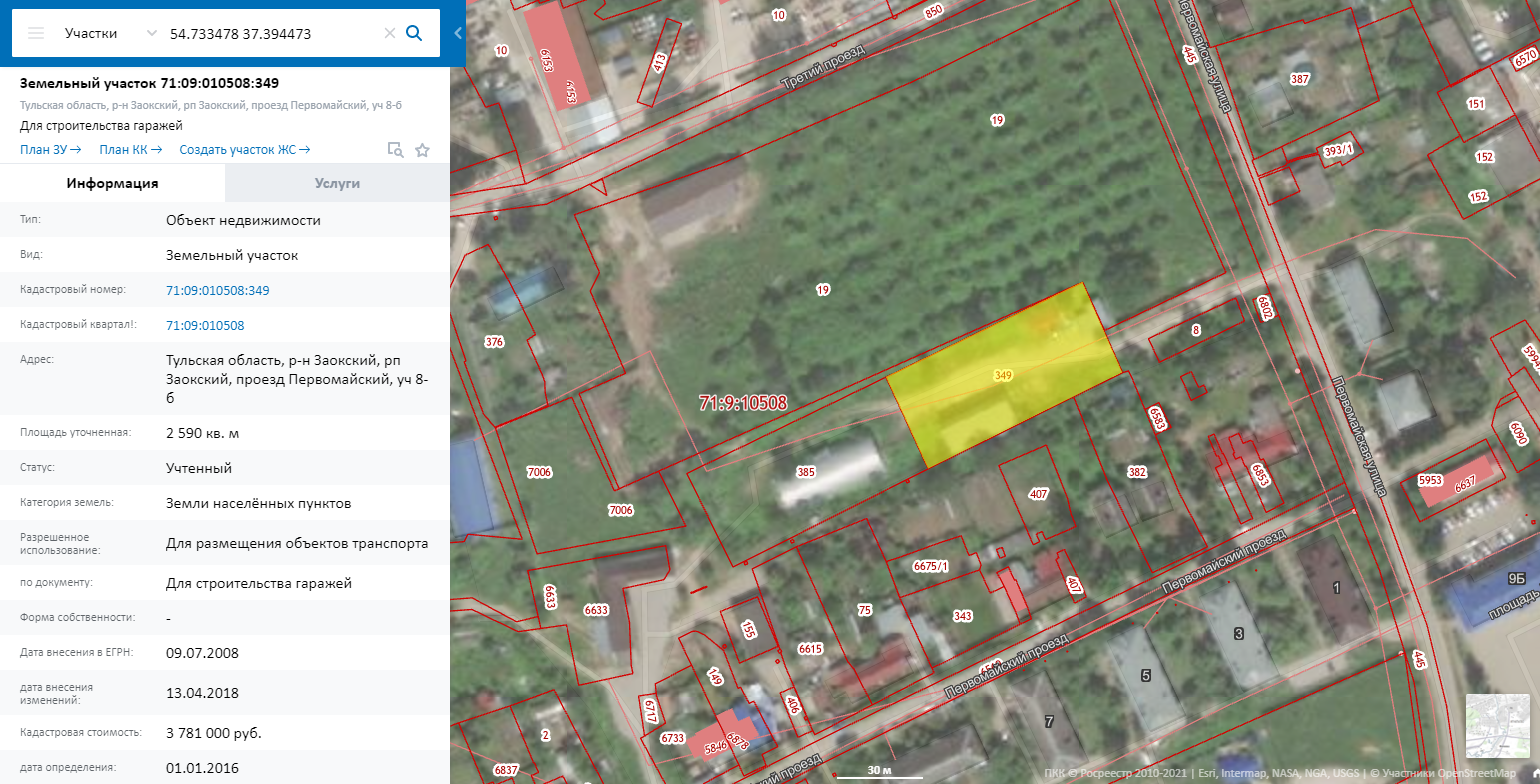This screenshot has width=1540, height=784.
Task: Click the find-on-map icon beside the star
Action: point(396,150)
